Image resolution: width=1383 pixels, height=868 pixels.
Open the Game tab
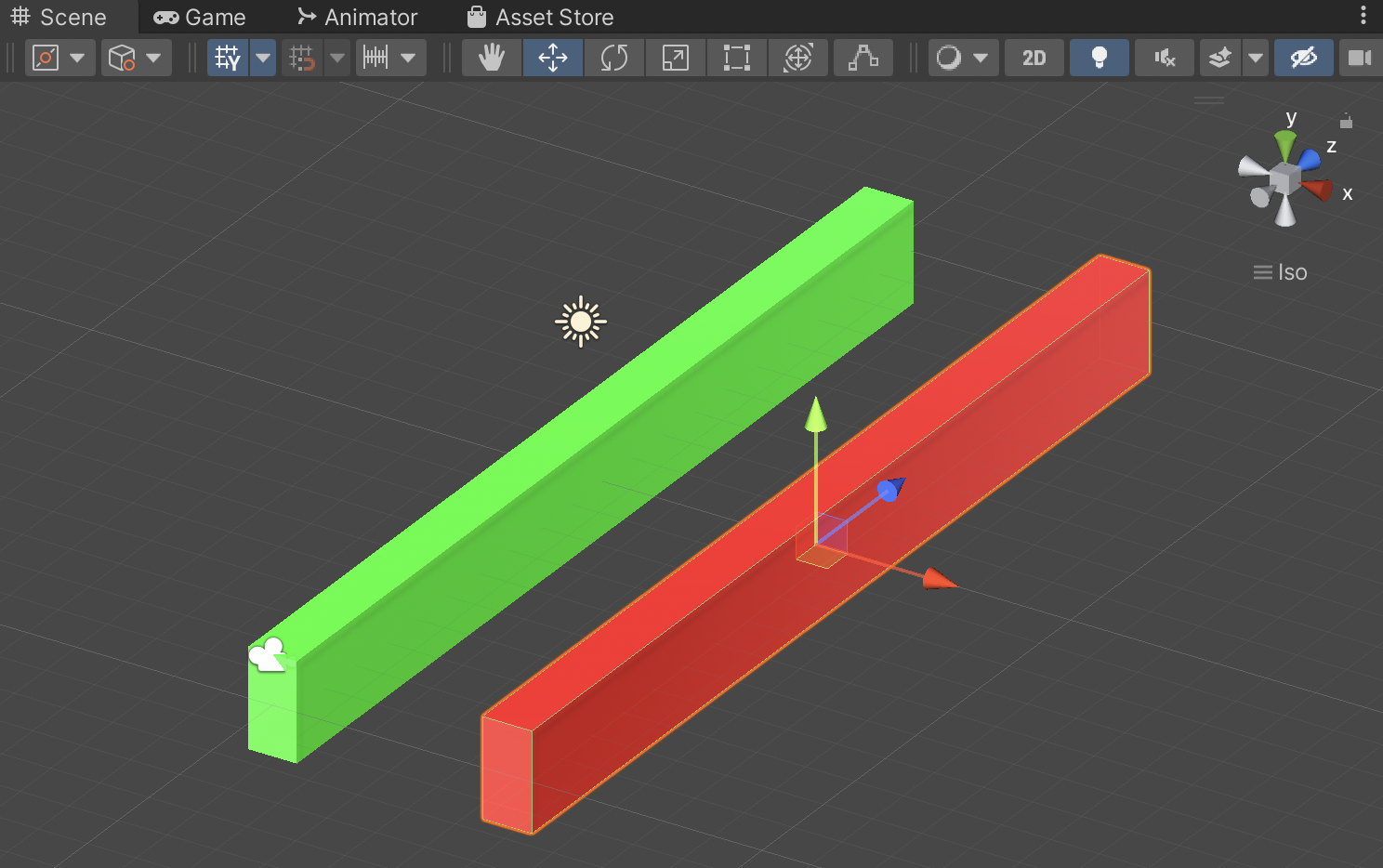click(x=200, y=17)
